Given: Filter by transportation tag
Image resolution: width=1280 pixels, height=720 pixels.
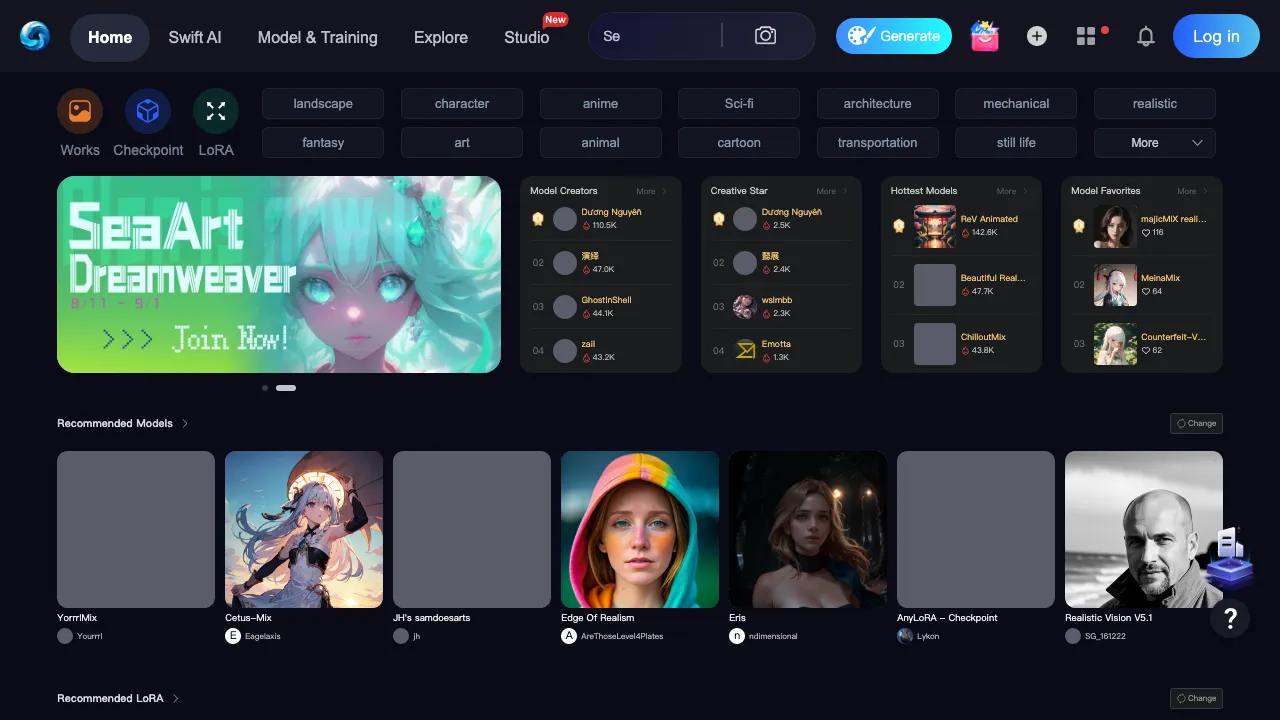Looking at the screenshot, I should 878,143.
